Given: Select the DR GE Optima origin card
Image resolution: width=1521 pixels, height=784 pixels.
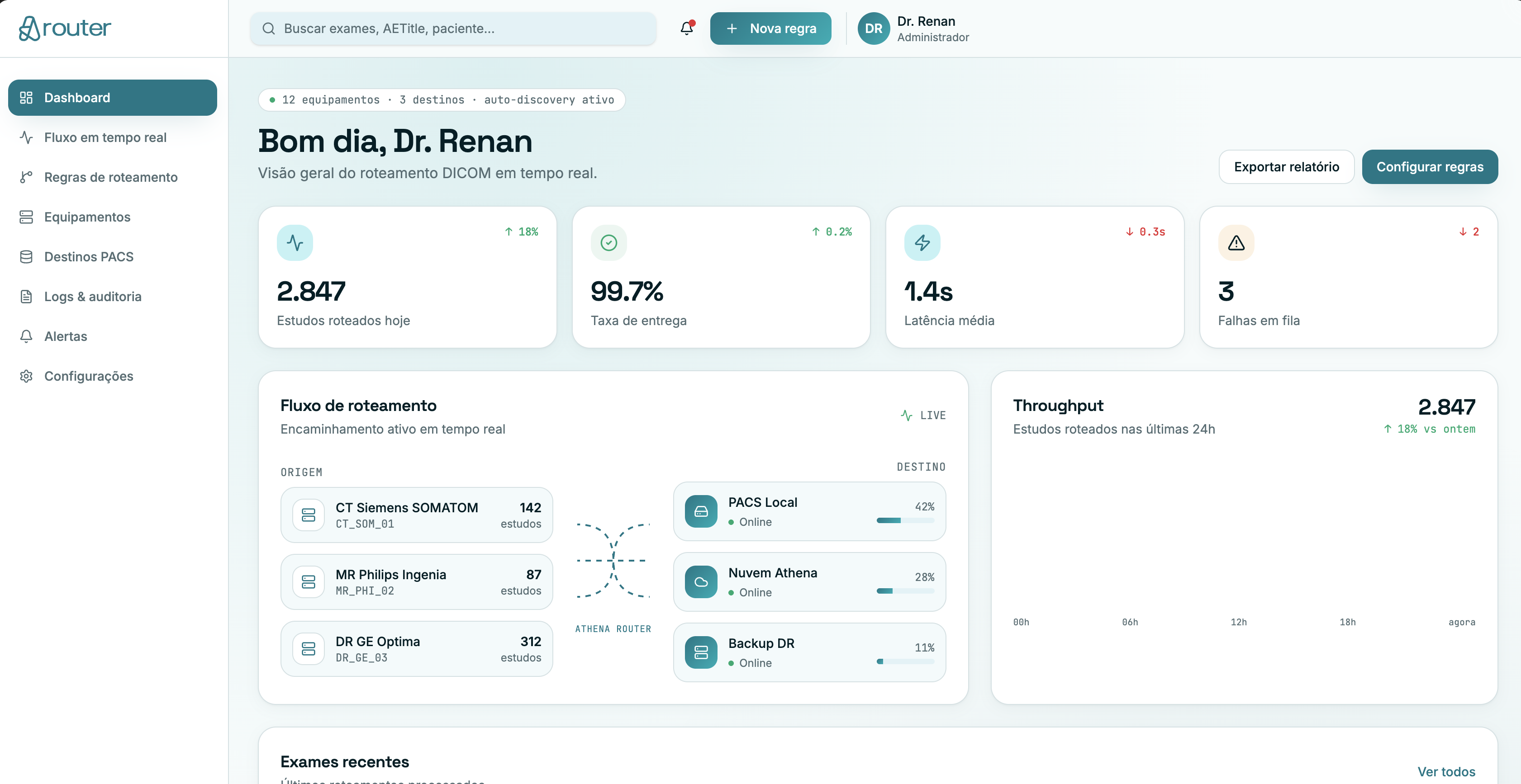Looking at the screenshot, I should [x=416, y=649].
